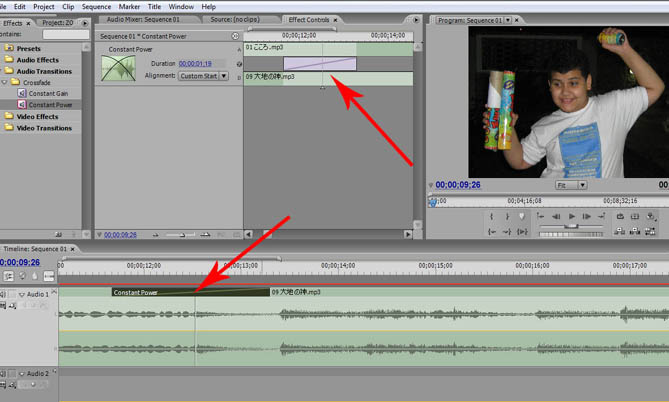The width and height of the screenshot is (669, 402).
Task: Collapse the Crossfade folder
Action: tap(7, 82)
